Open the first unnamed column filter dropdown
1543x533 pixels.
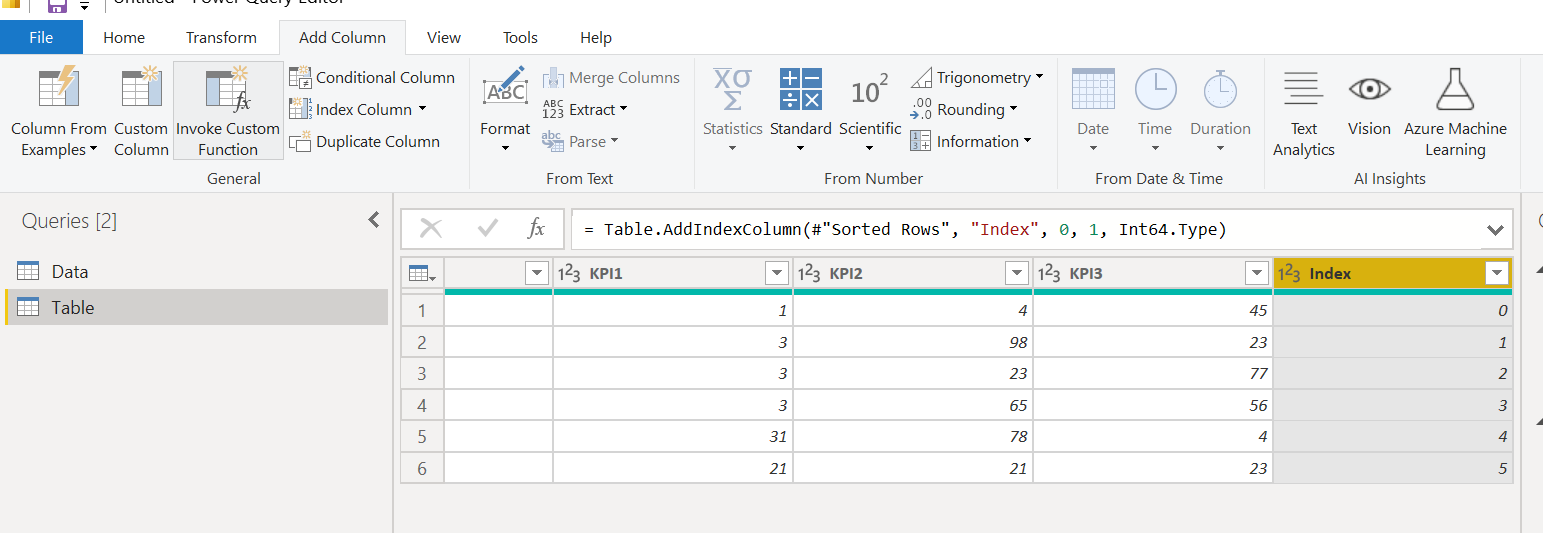pyautogui.click(x=537, y=273)
